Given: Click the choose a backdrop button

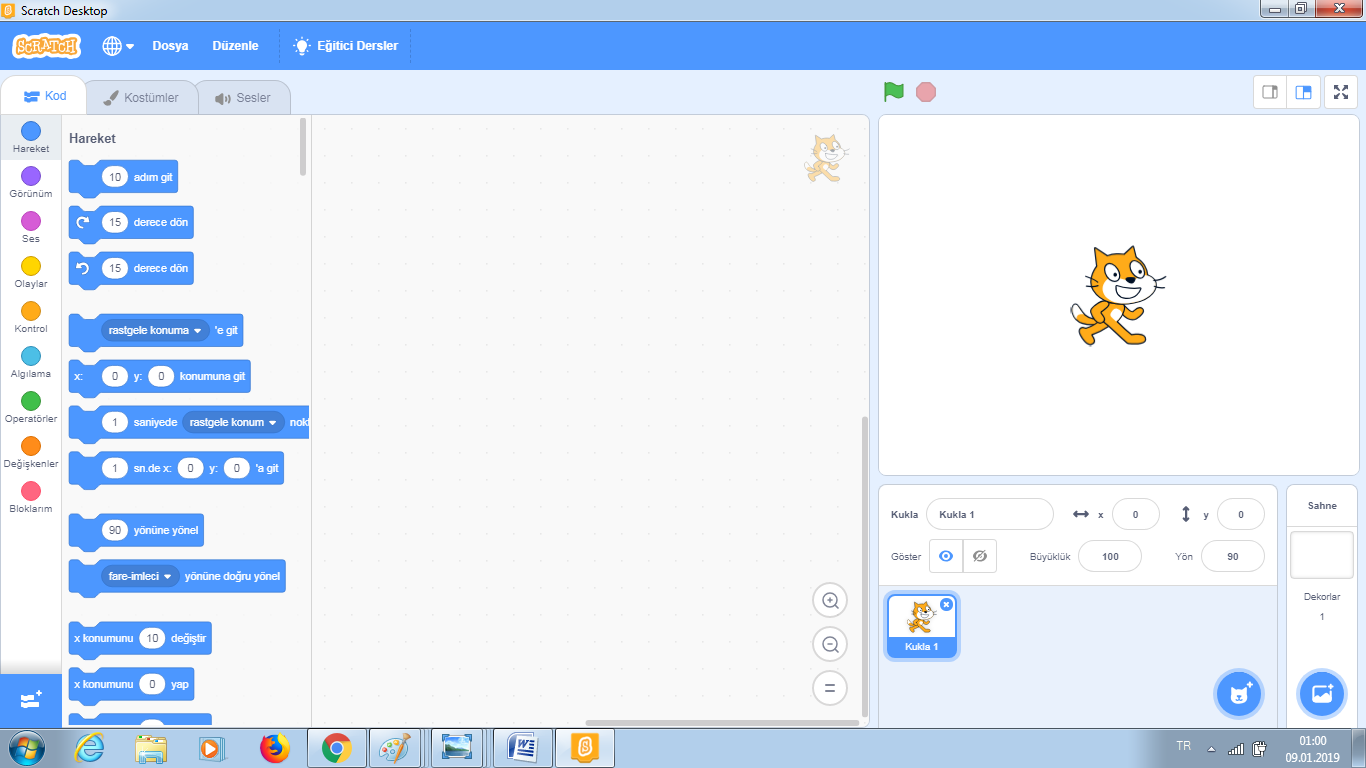Looking at the screenshot, I should 1322,694.
